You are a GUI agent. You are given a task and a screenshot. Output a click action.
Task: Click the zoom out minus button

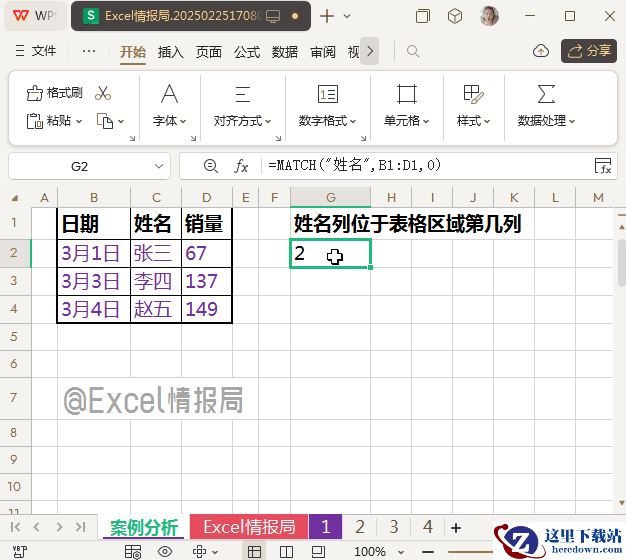coord(428,552)
